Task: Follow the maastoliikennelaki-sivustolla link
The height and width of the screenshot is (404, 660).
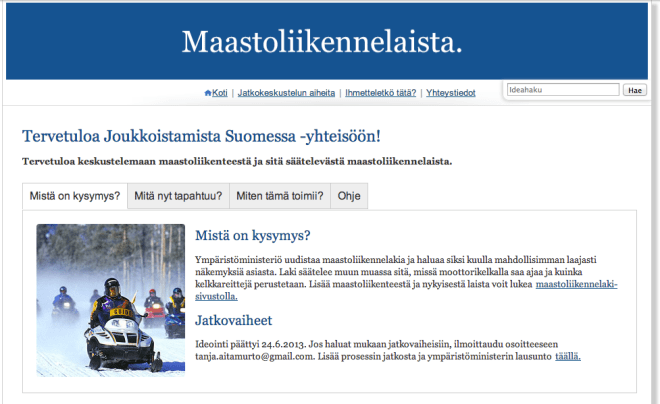Action: click(577, 285)
